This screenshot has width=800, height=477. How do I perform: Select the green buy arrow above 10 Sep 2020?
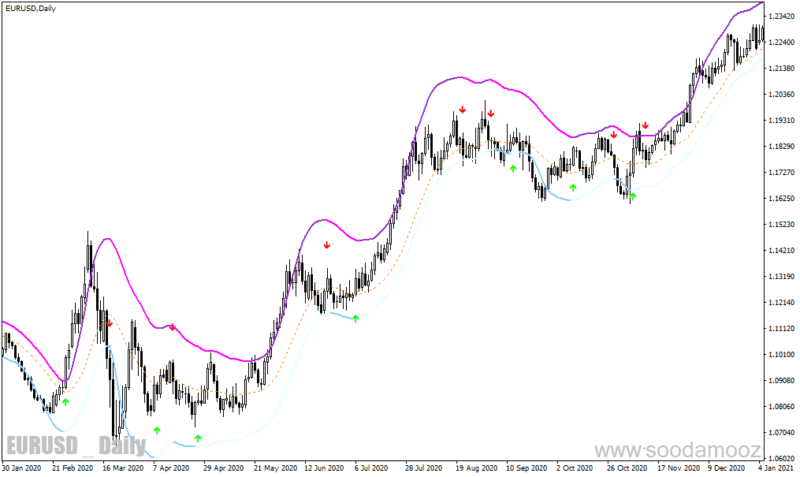pyautogui.click(x=513, y=168)
